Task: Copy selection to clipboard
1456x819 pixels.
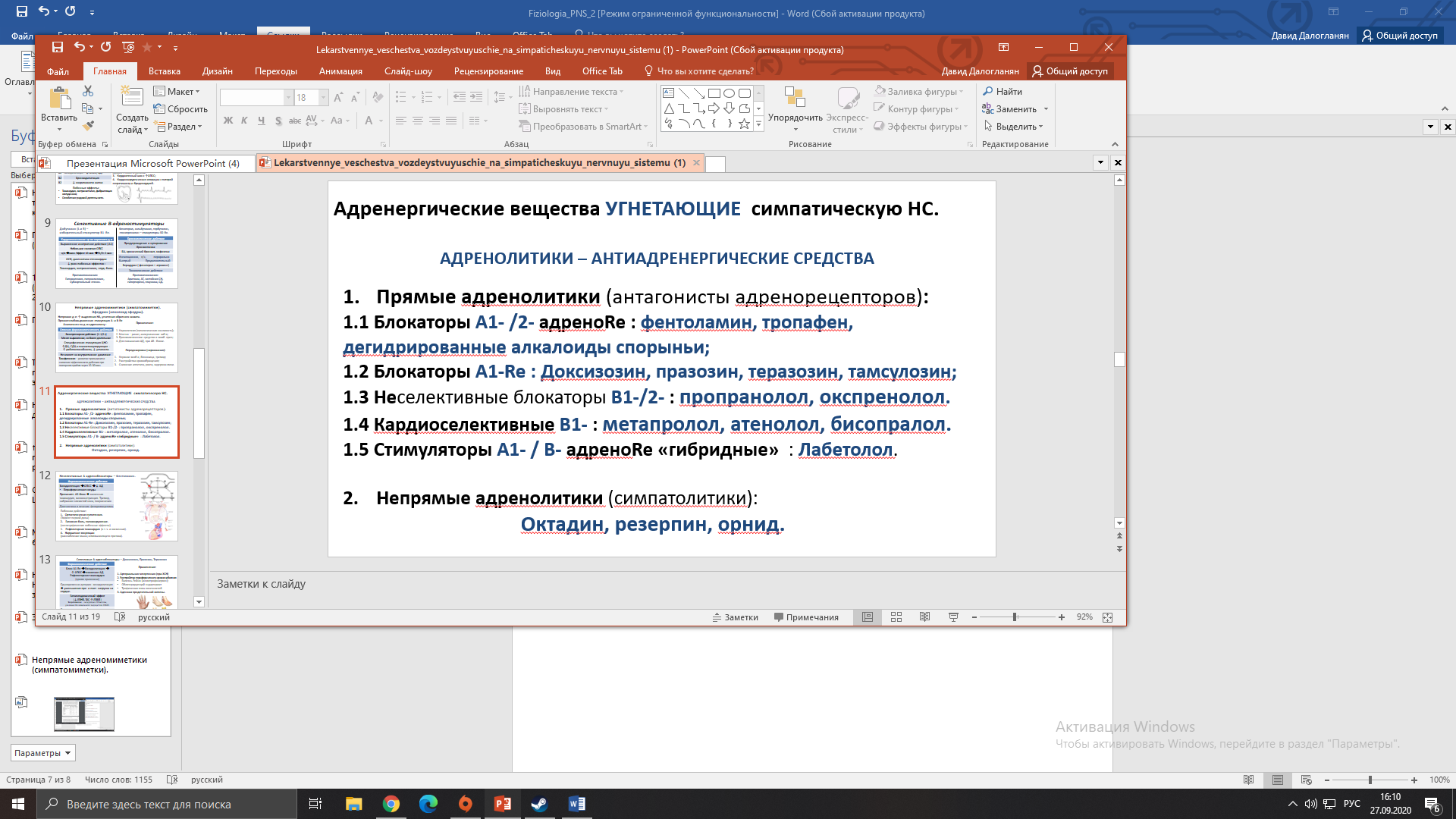Action: click(88, 108)
